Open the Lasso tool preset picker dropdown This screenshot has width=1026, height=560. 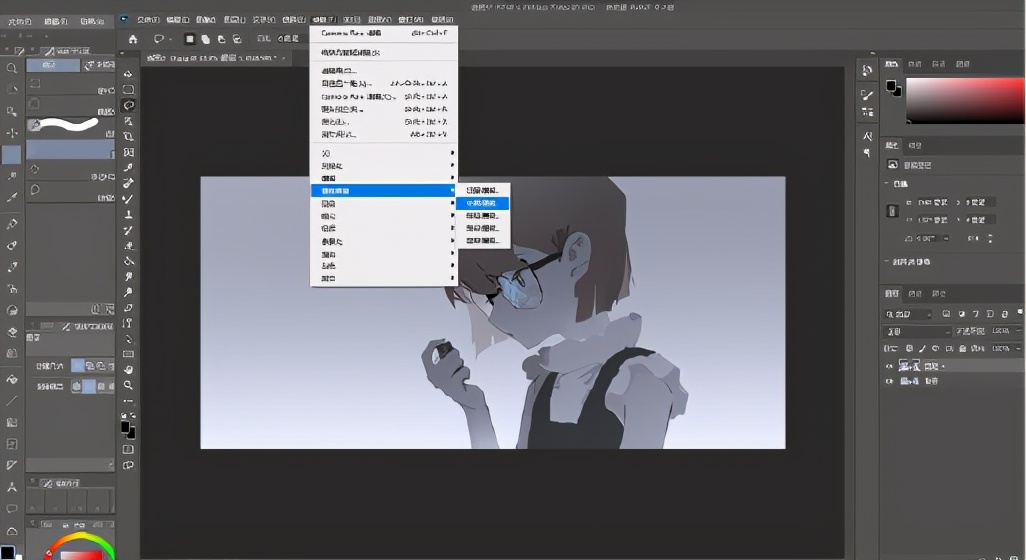(162, 40)
